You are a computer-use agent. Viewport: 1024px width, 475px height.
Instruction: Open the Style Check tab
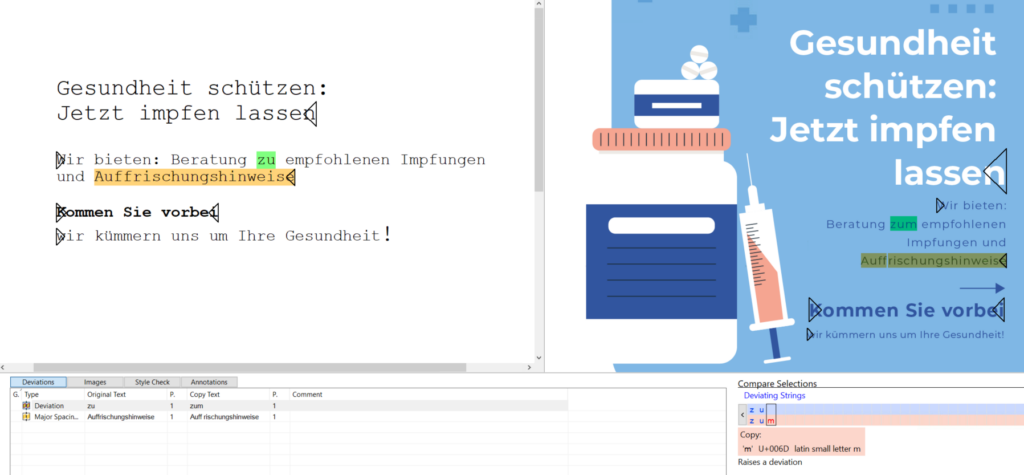[x=152, y=382]
